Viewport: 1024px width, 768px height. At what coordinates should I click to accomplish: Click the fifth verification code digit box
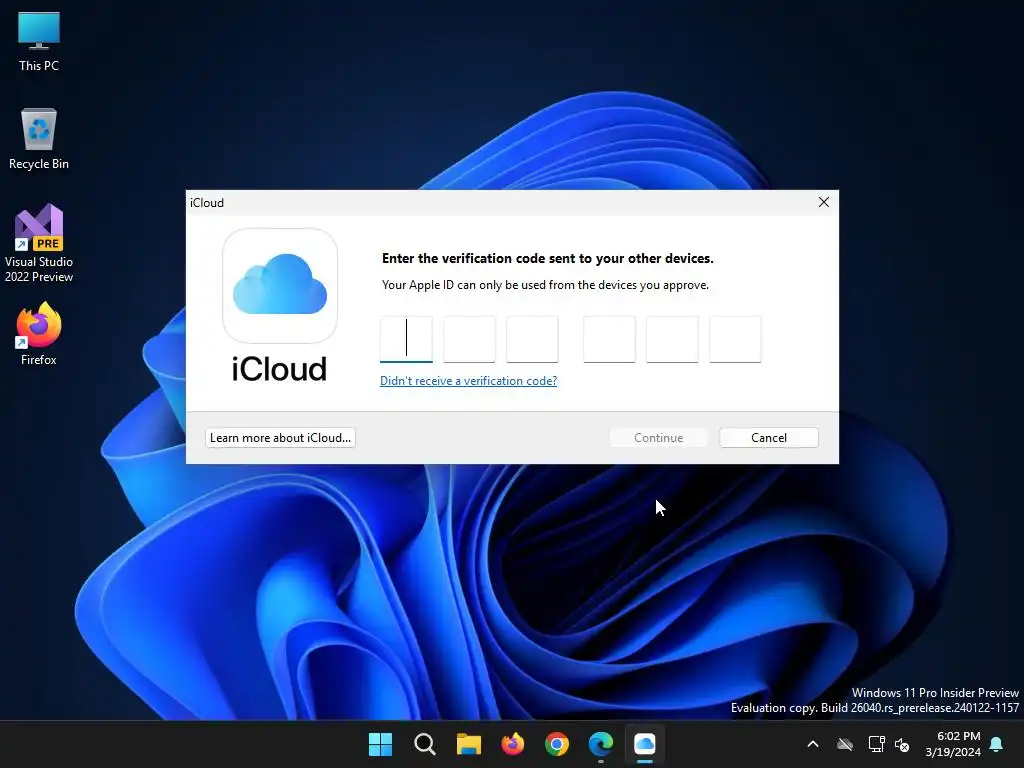(x=672, y=339)
